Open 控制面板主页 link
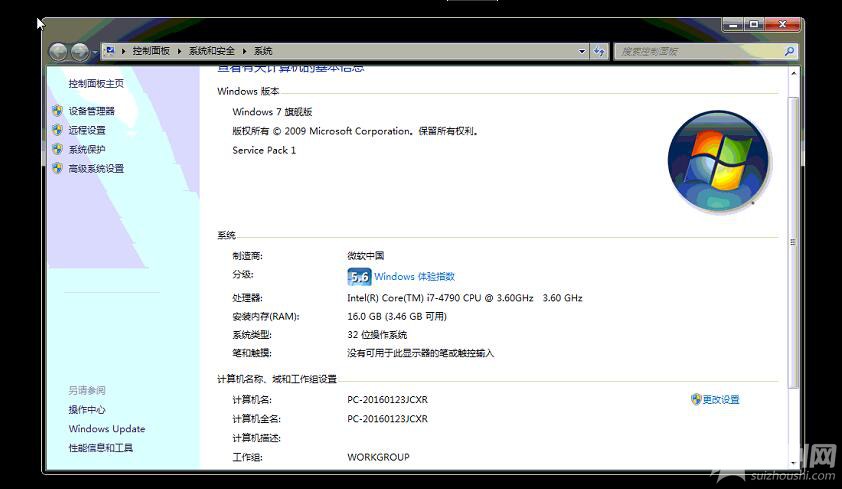Screen dimensions: 842x489 (x=96, y=83)
